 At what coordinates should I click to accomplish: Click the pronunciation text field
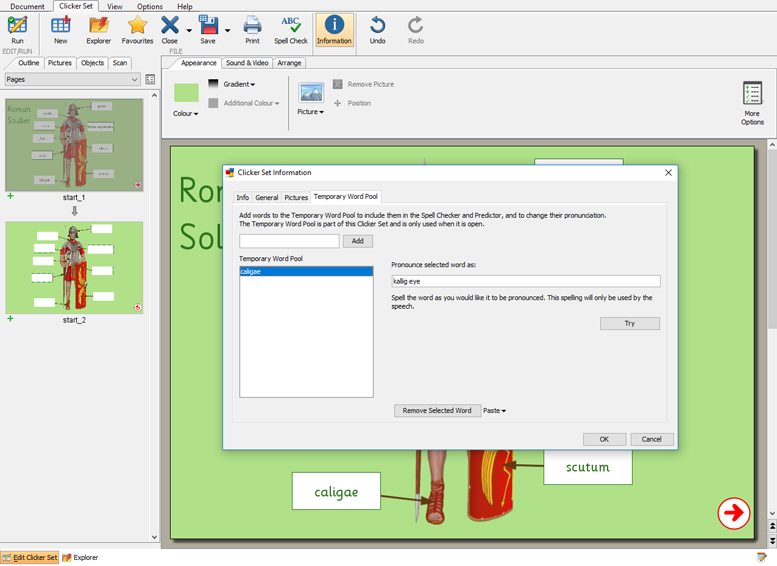525,282
